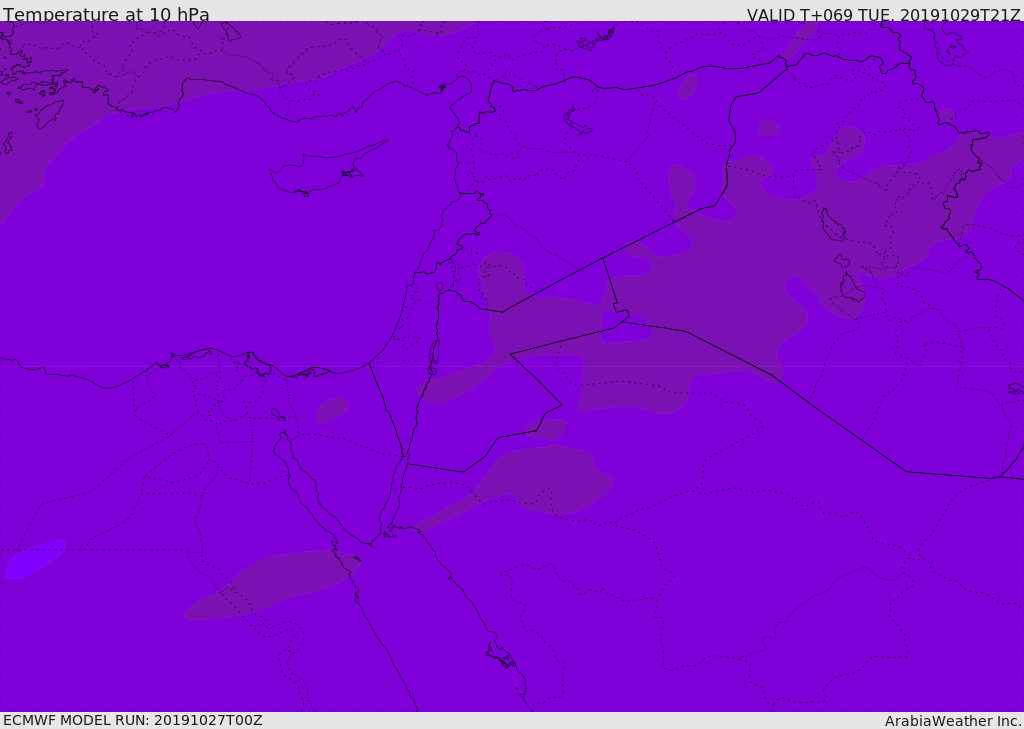Click the light blue patch over western Egypt
Image resolution: width=1024 pixels, height=729 pixels.
click(x=35, y=559)
